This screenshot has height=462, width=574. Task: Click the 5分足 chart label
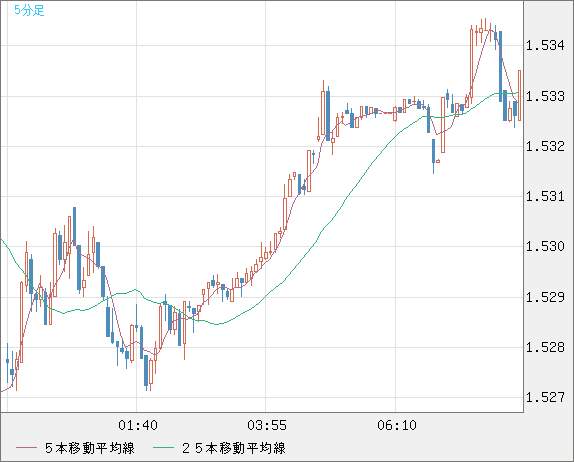29,10
